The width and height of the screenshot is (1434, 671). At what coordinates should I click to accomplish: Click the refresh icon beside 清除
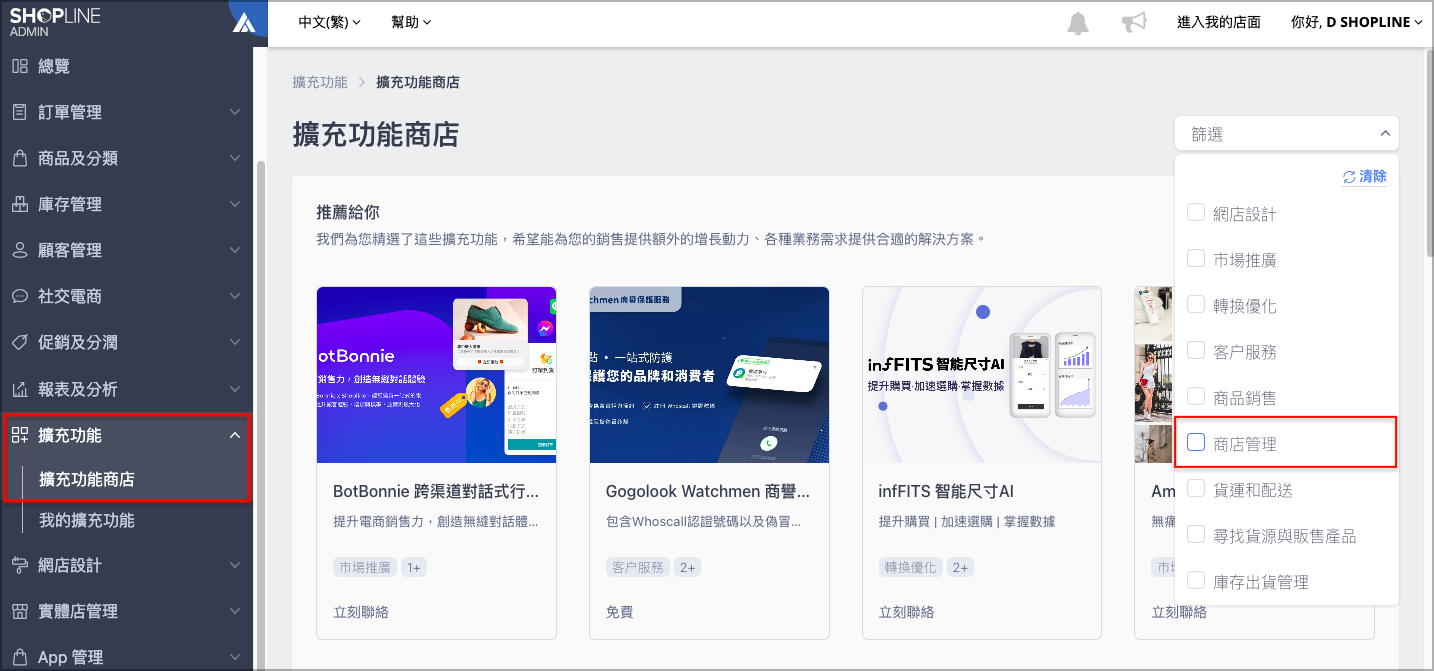coord(1349,177)
